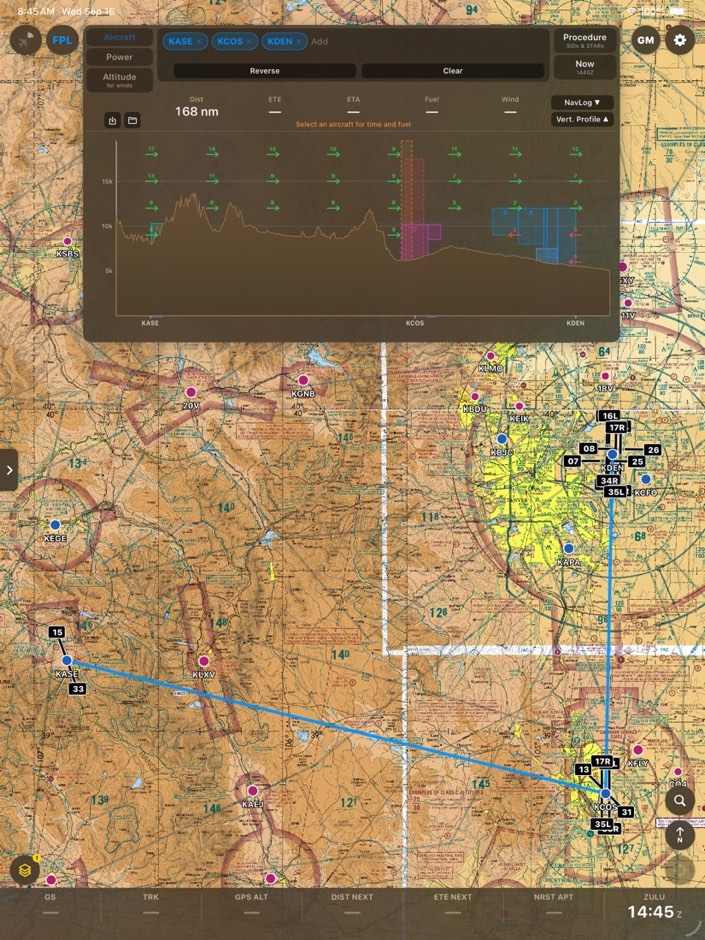Image resolution: width=705 pixels, height=940 pixels.
Task: Select the KBJC airport marker
Action: [x=502, y=439]
